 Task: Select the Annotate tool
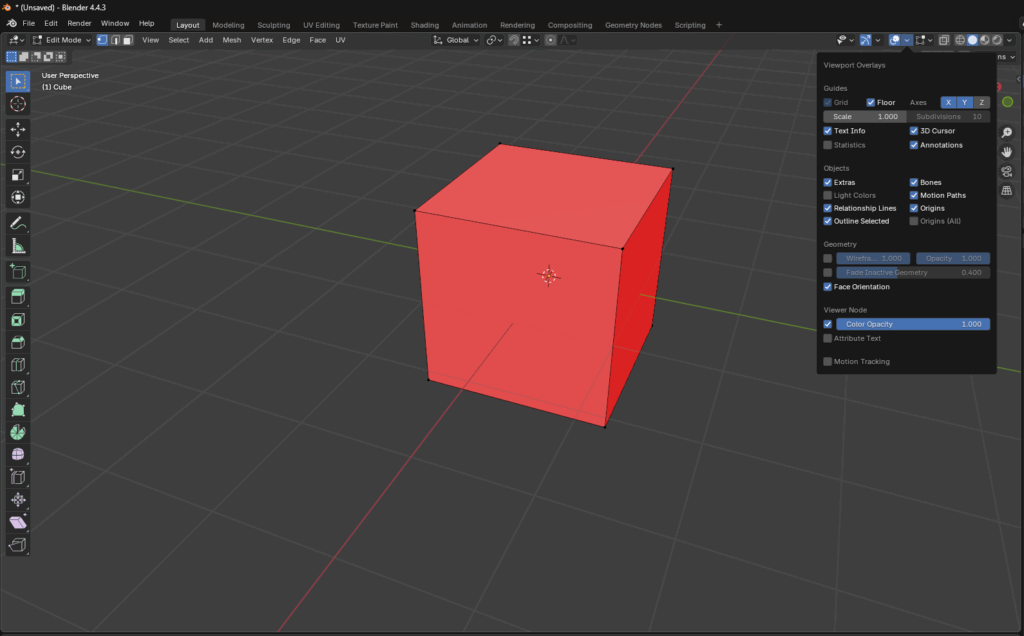tap(18, 223)
